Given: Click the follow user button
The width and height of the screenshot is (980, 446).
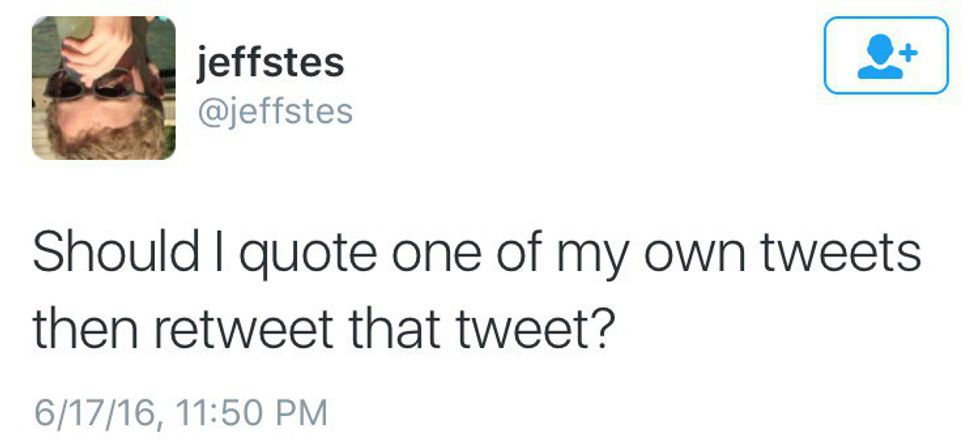Looking at the screenshot, I should coord(885,56).
